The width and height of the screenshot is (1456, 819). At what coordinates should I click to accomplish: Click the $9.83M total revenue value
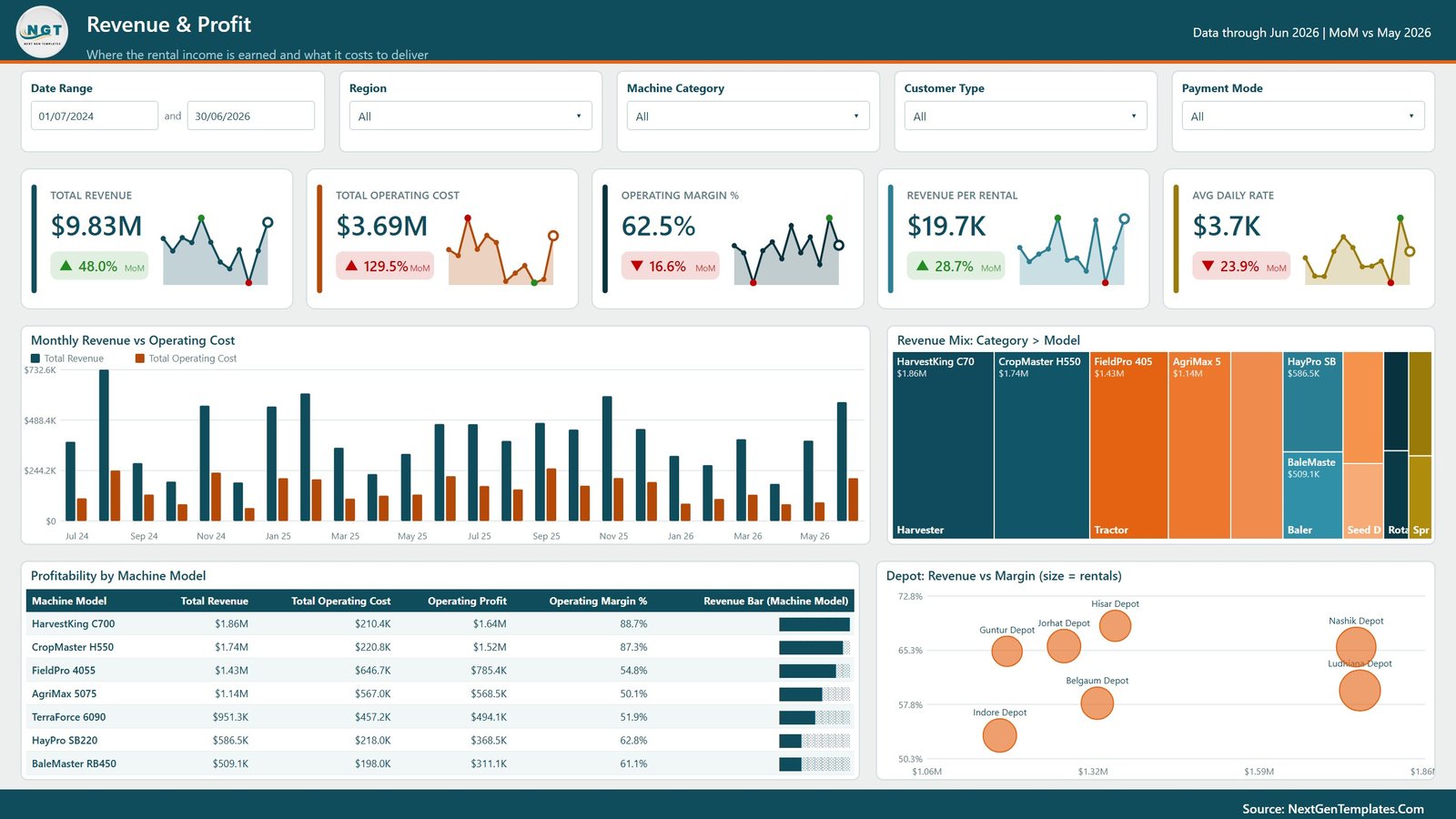point(96,226)
